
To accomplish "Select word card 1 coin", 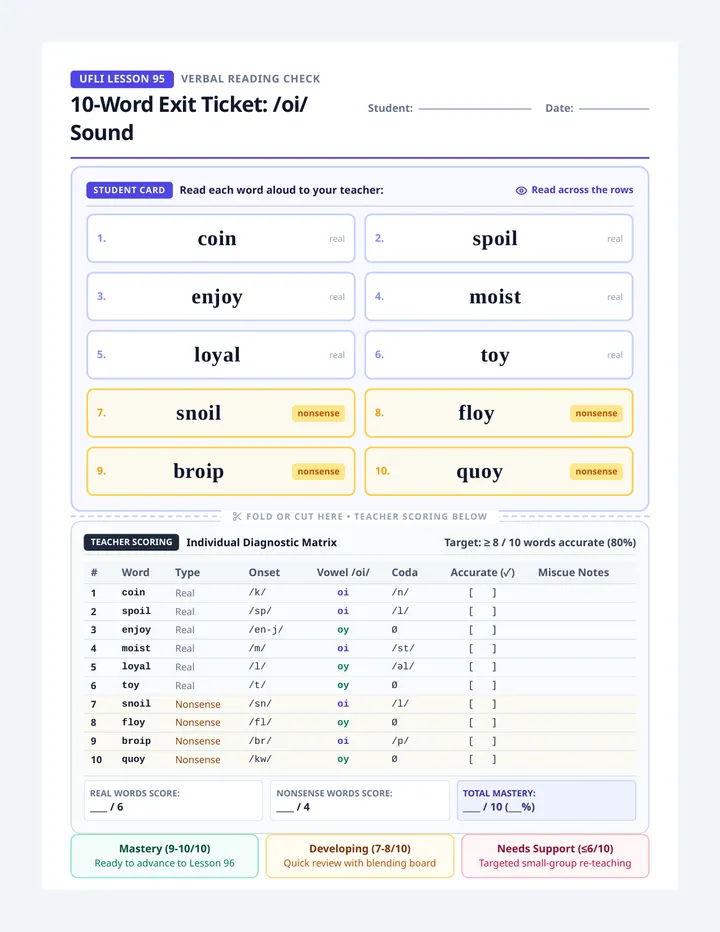I will coord(221,238).
